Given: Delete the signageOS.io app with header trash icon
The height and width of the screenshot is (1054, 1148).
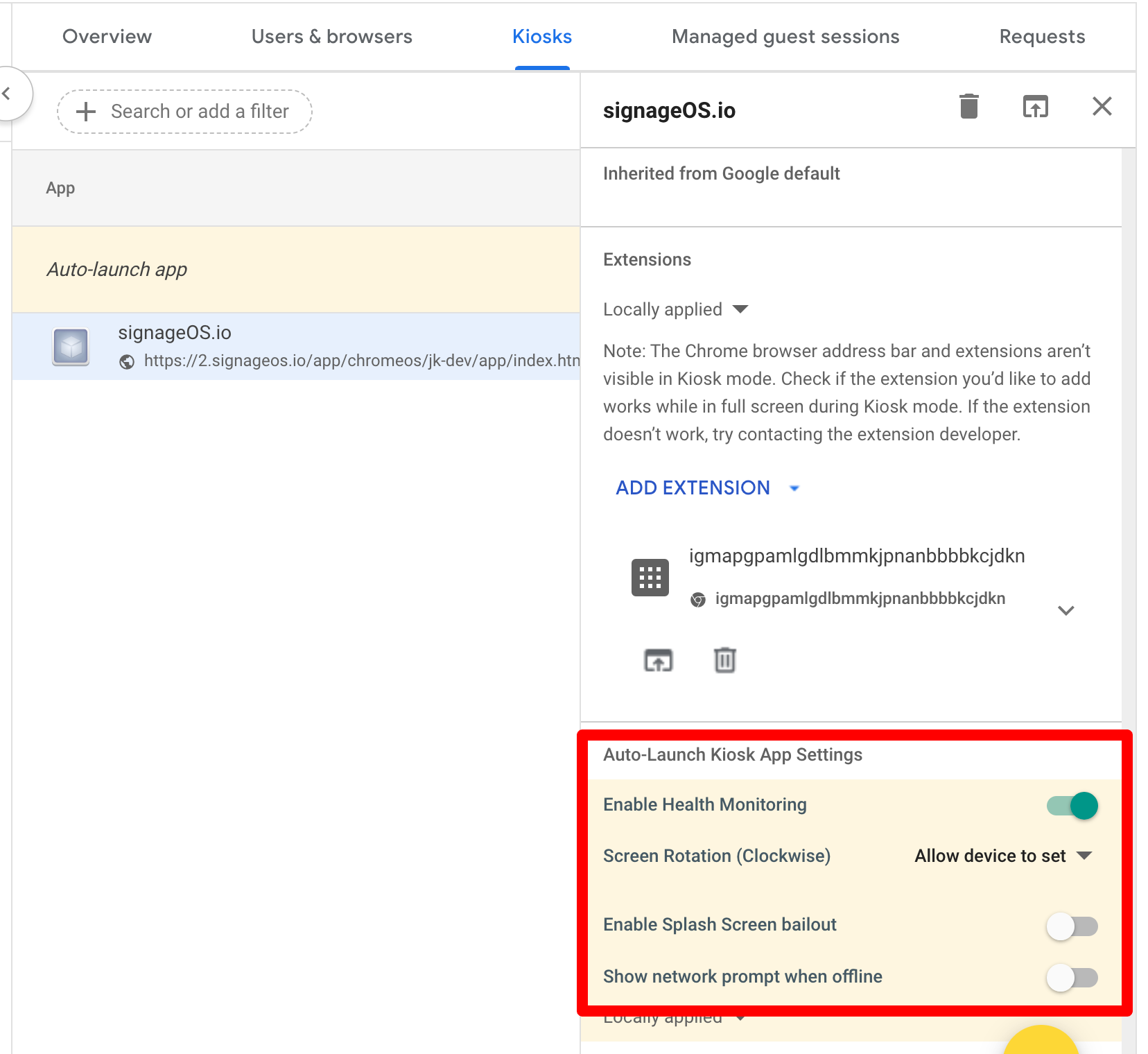Looking at the screenshot, I should (x=968, y=107).
